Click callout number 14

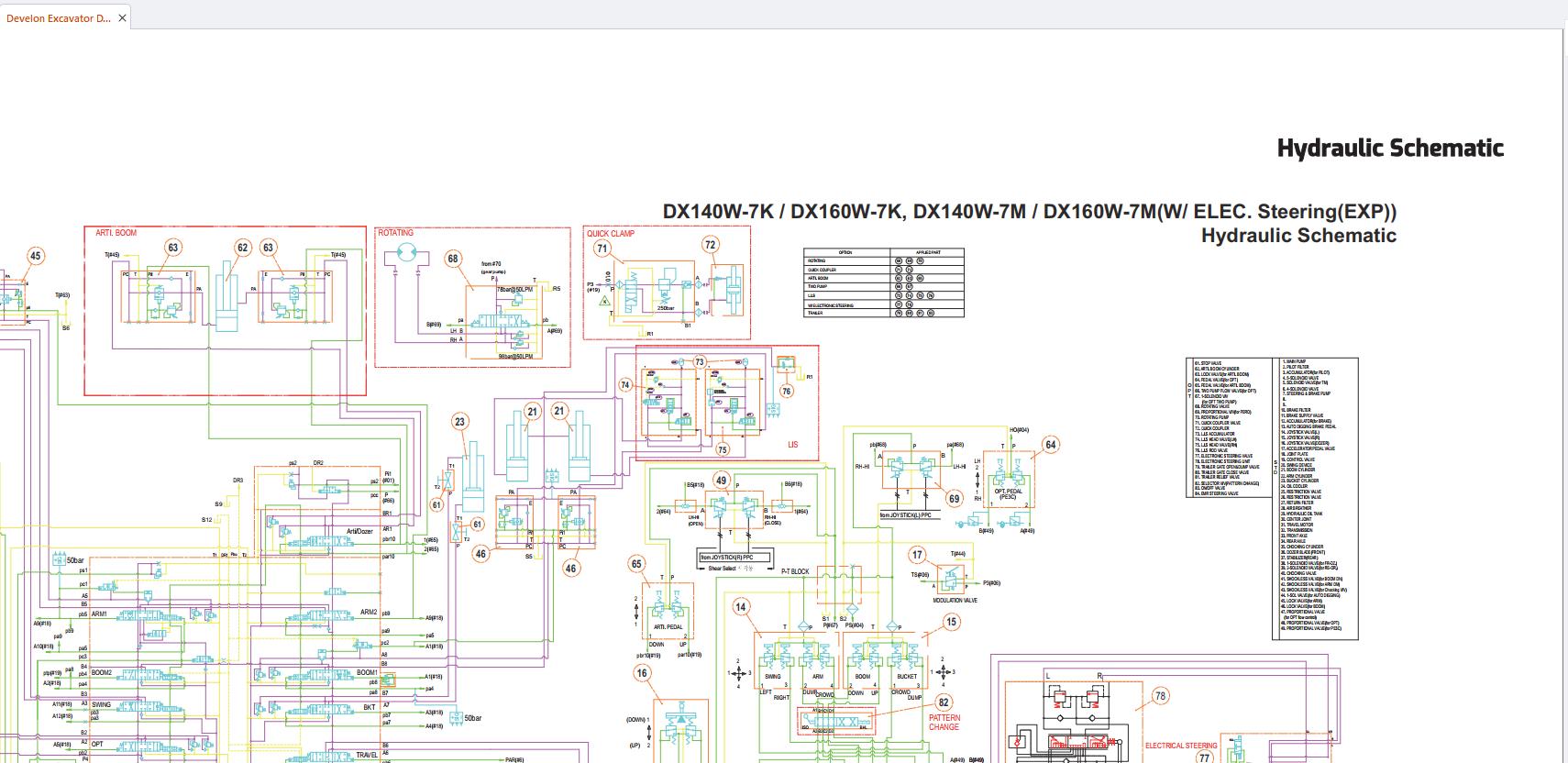(741, 606)
